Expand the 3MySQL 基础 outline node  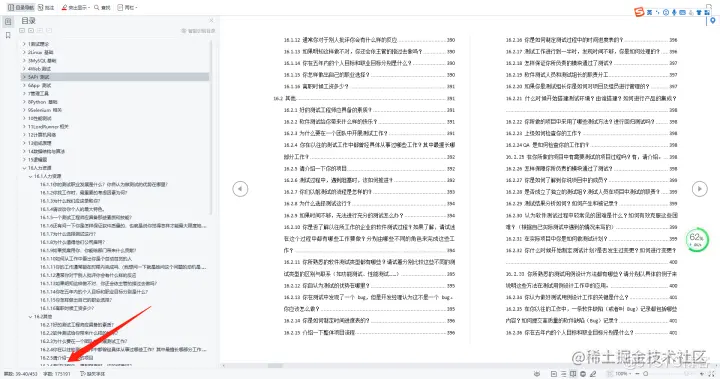tap(24, 61)
